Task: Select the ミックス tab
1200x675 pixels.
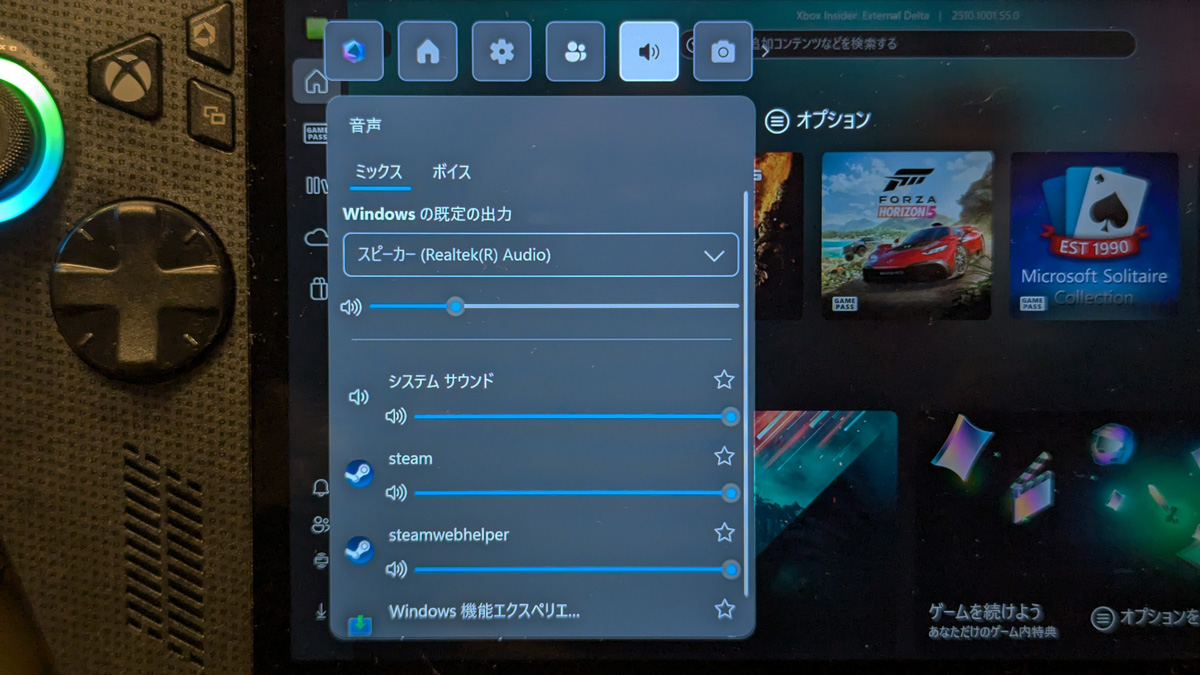Action: click(x=379, y=172)
